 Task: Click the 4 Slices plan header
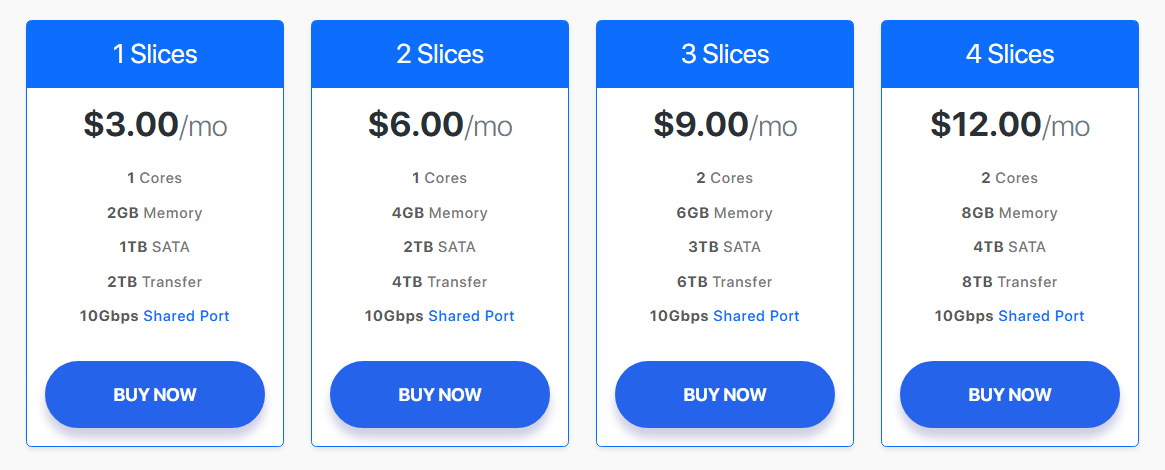1010,54
